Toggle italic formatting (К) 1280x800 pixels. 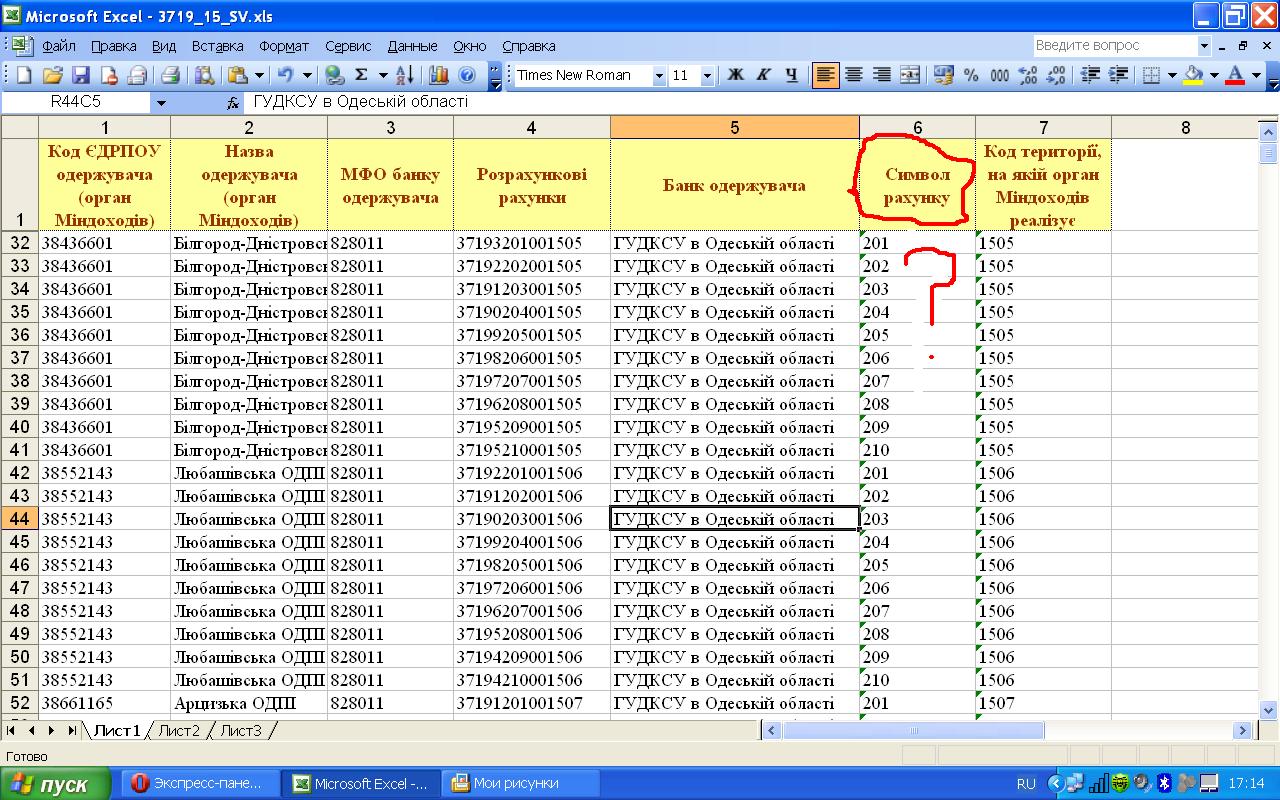click(x=764, y=75)
